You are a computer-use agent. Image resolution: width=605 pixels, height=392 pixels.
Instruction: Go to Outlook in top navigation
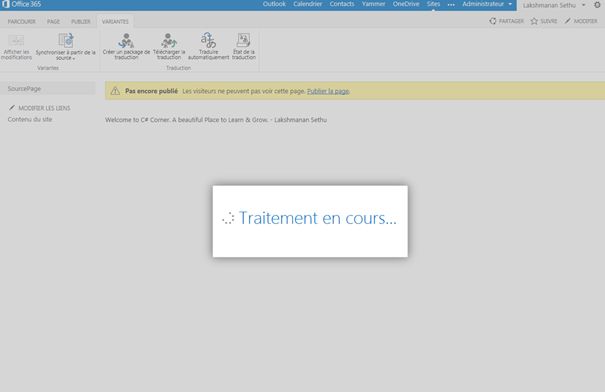(274, 4)
